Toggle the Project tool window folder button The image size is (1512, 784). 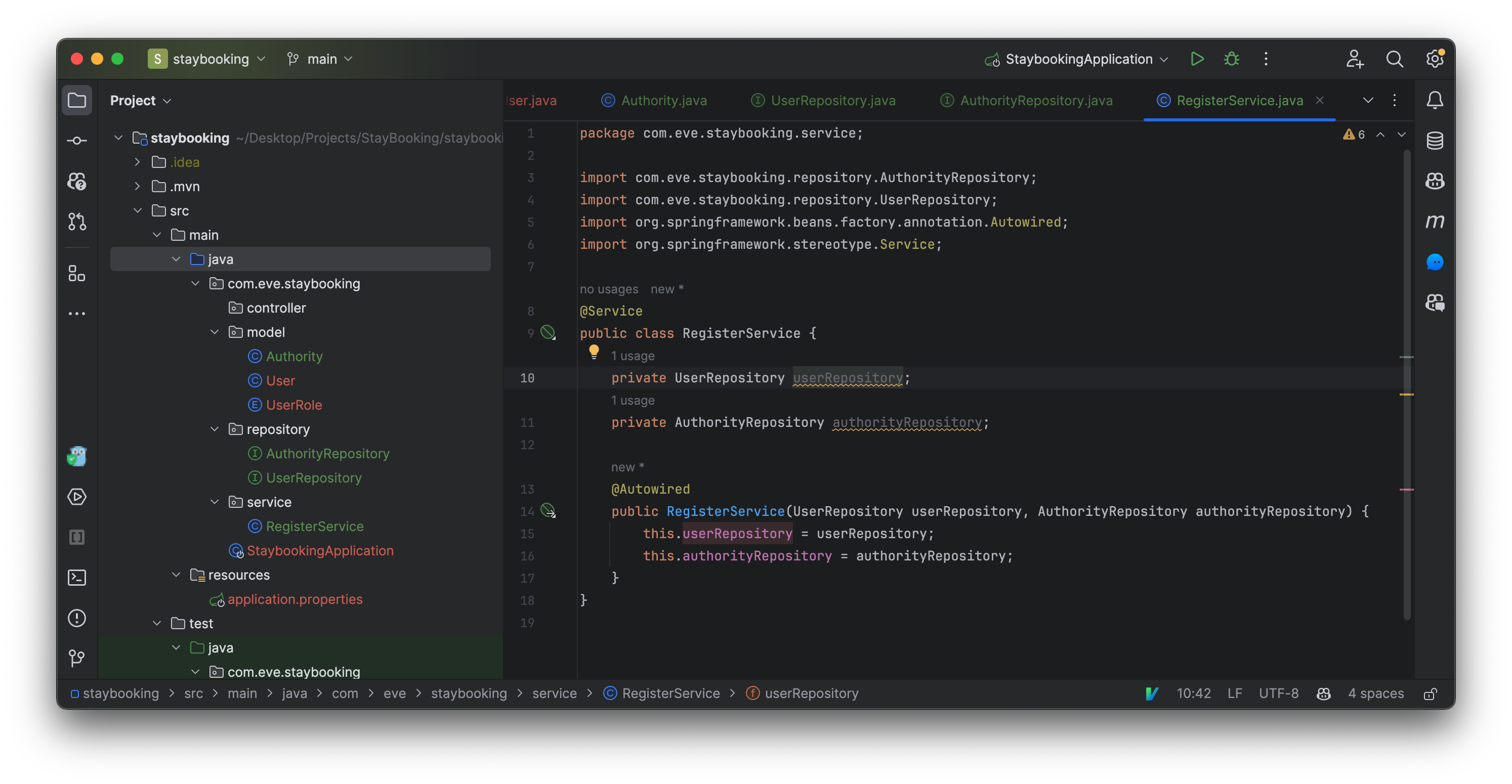(77, 100)
